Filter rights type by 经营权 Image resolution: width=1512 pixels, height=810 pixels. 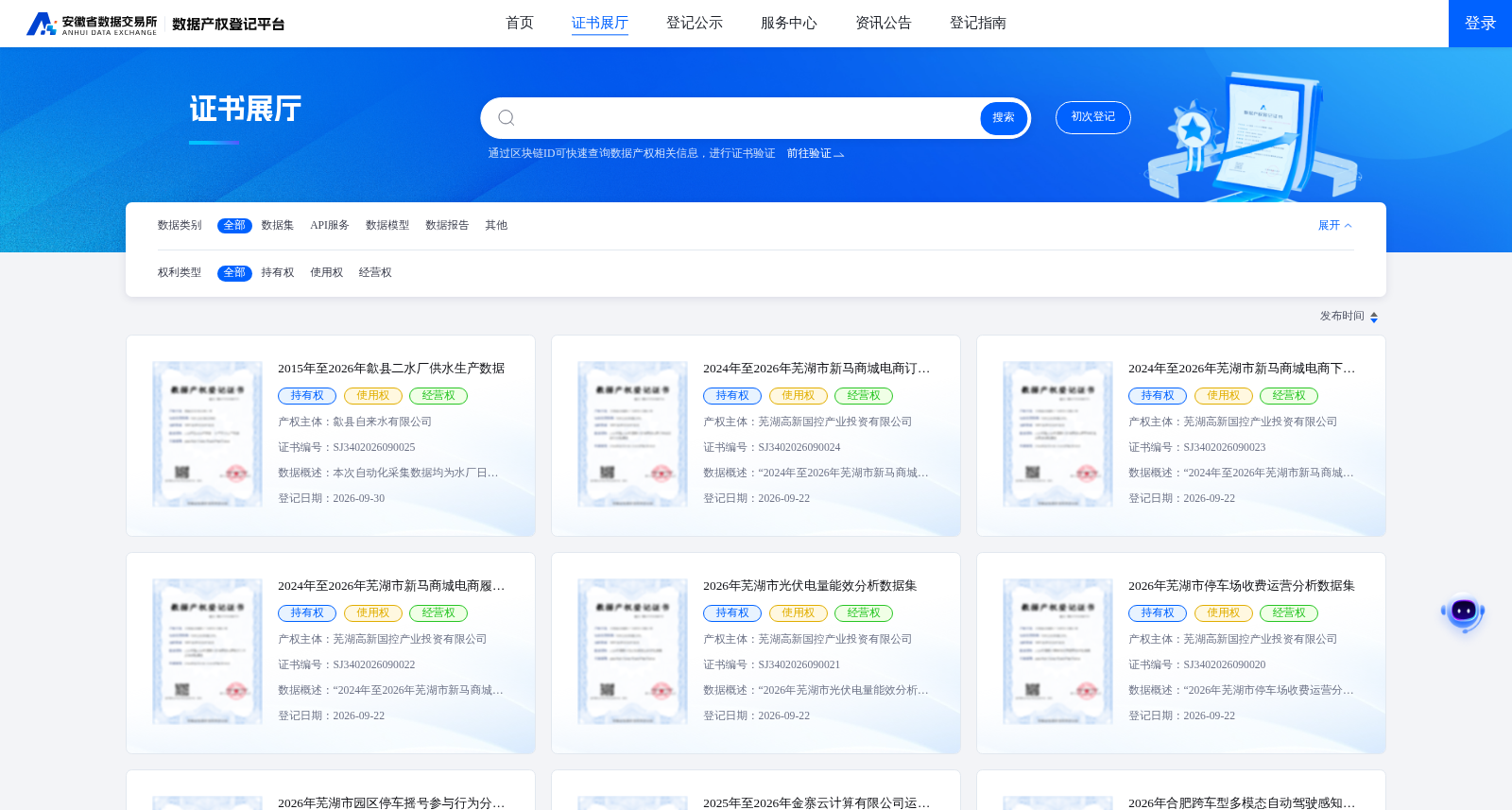(x=375, y=272)
